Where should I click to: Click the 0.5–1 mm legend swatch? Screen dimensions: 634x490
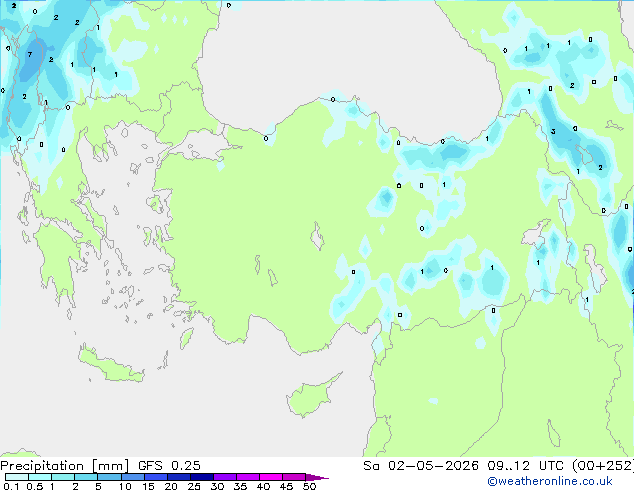coord(40,477)
